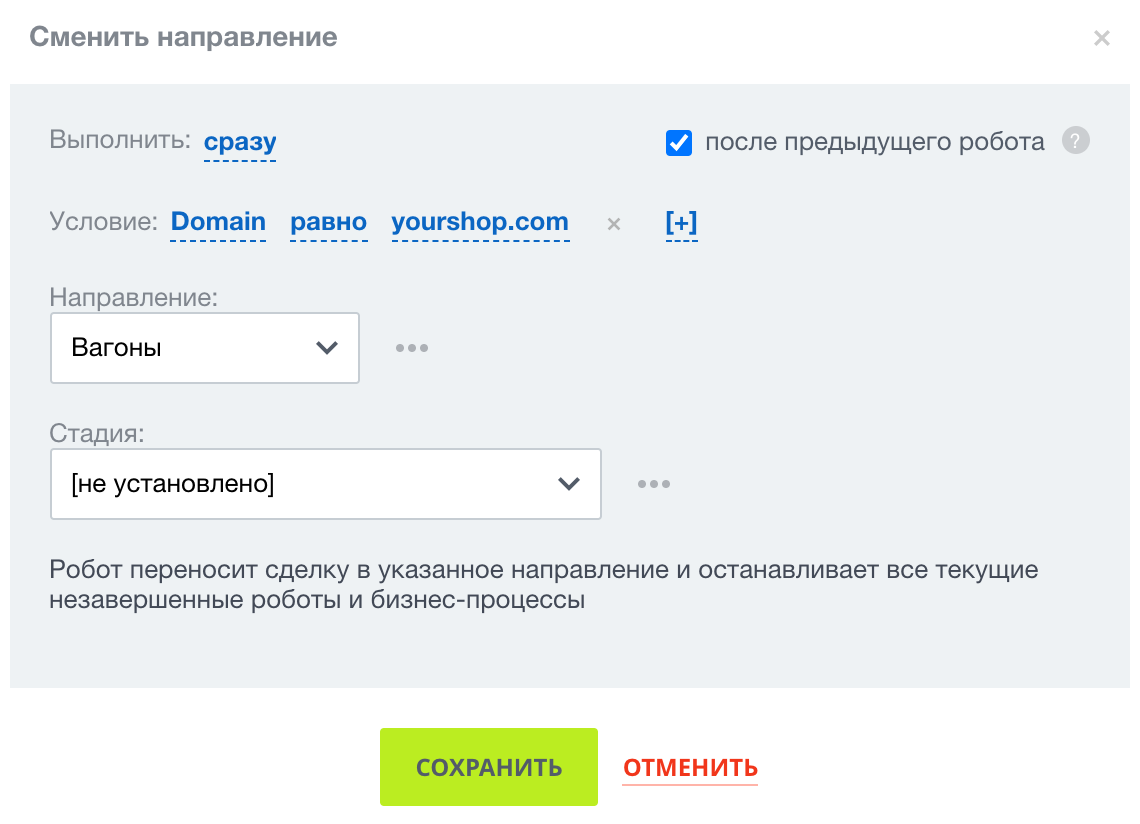Close the Сменить направление dialog
Image resolution: width=1140 pixels, height=824 pixels.
[1101, 38]
